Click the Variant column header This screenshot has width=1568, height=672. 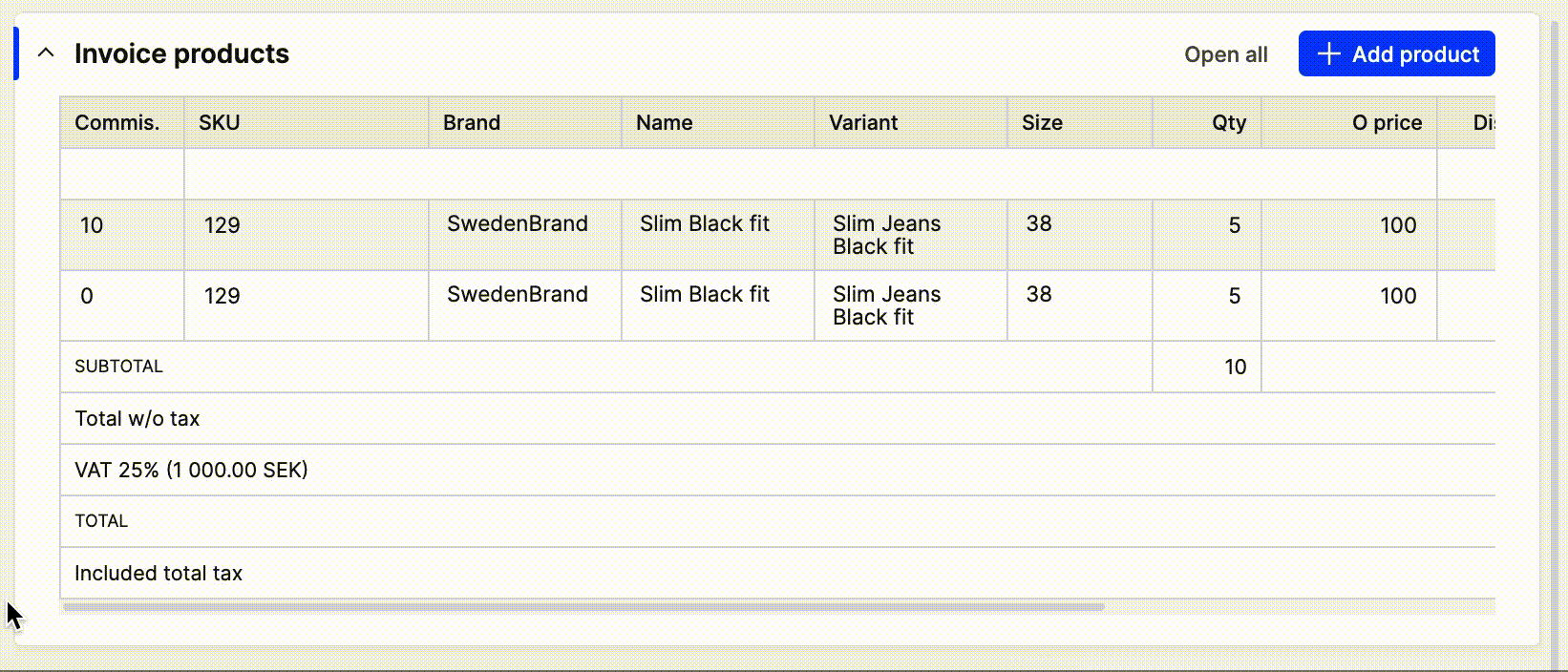[x=863, y=122]
